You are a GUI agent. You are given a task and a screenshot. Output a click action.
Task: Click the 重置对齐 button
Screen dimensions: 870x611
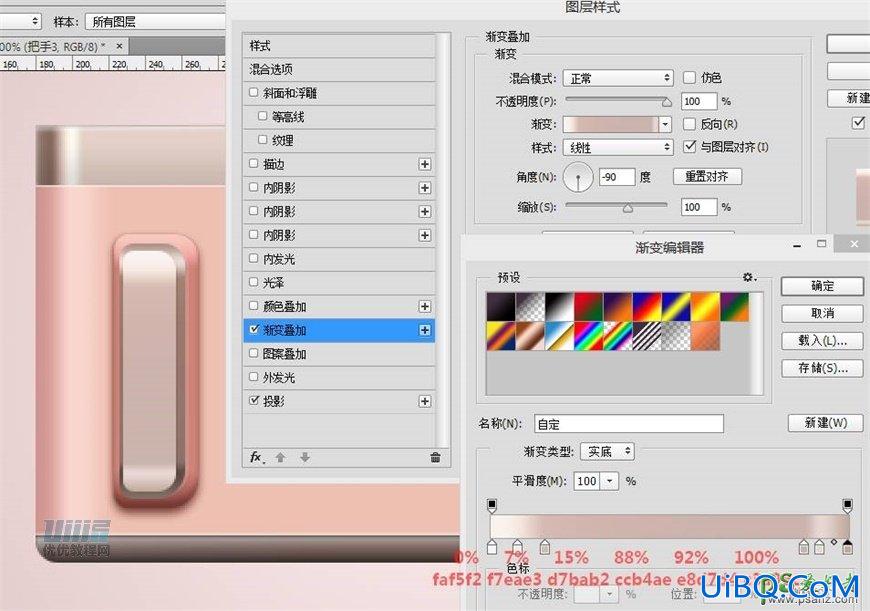[707, 176]
